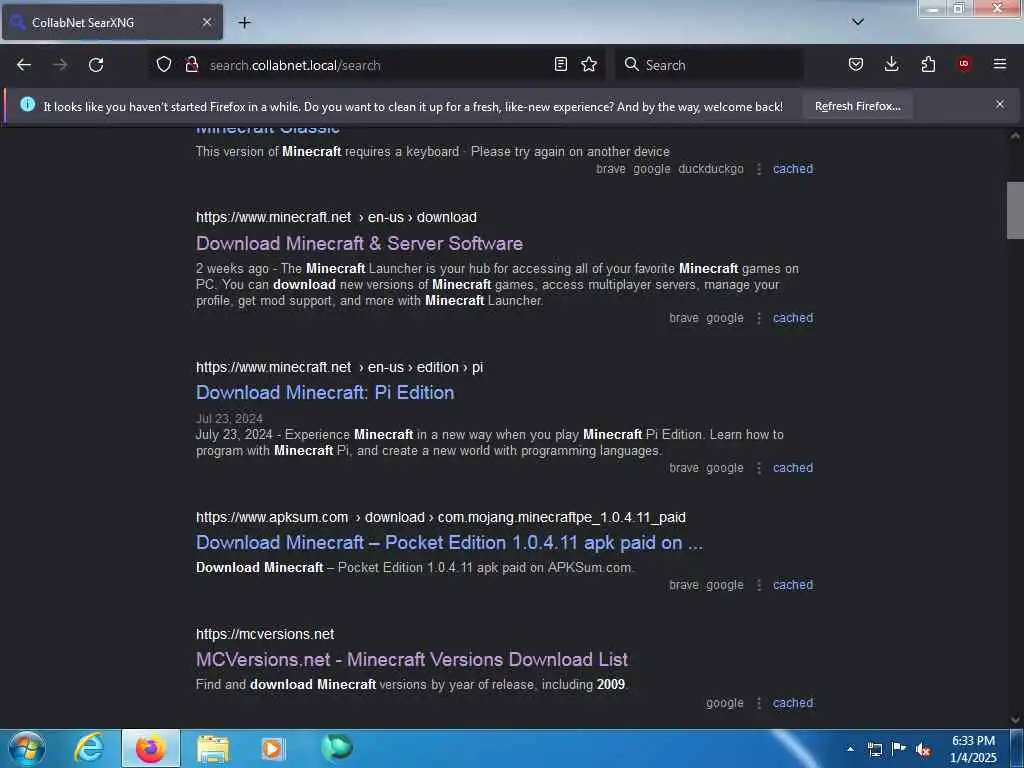
Task: Open the Action Center flag icon
Action: click(899, 749)
